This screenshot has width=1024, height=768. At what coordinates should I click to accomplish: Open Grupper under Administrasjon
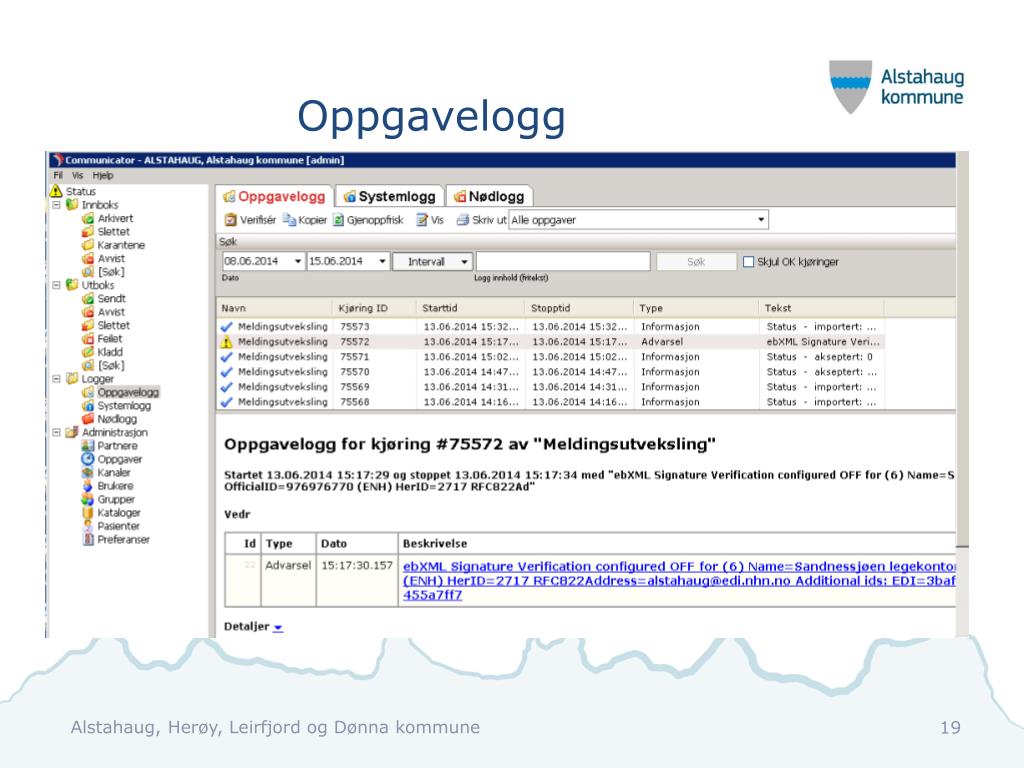(x=108, y=499)
